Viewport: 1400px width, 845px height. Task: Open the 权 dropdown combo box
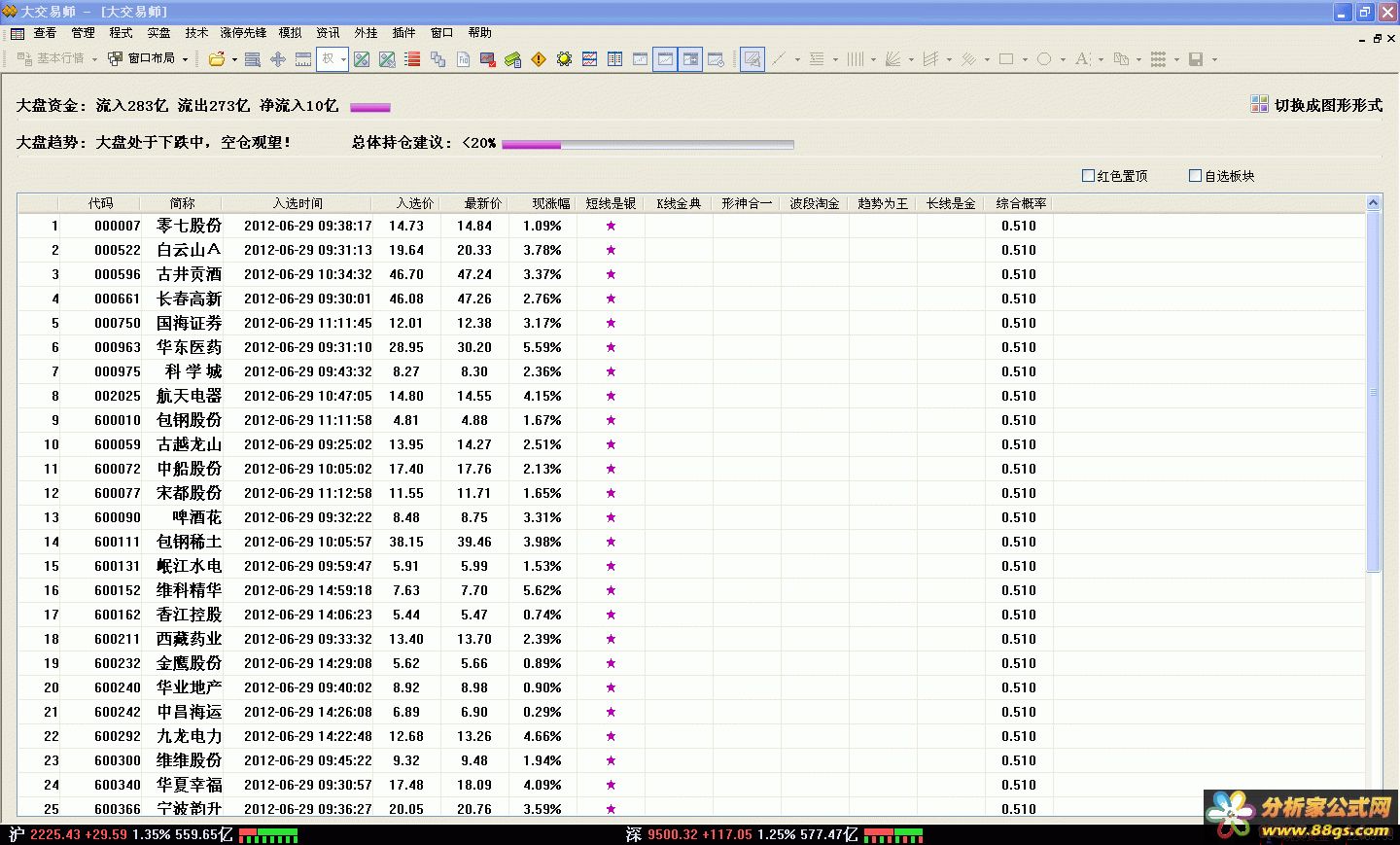pos(332,59)
